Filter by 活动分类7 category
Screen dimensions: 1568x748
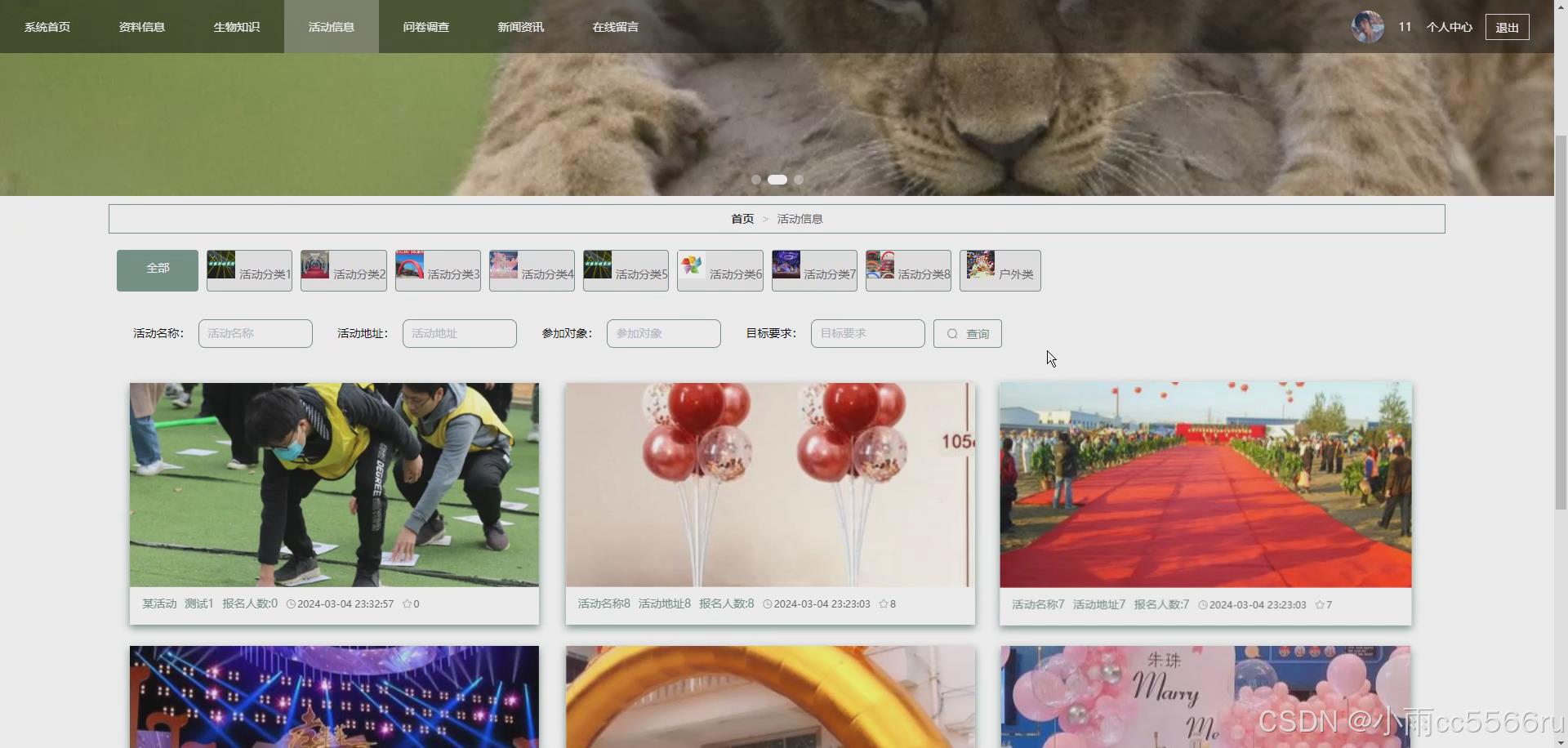[814, 270]
